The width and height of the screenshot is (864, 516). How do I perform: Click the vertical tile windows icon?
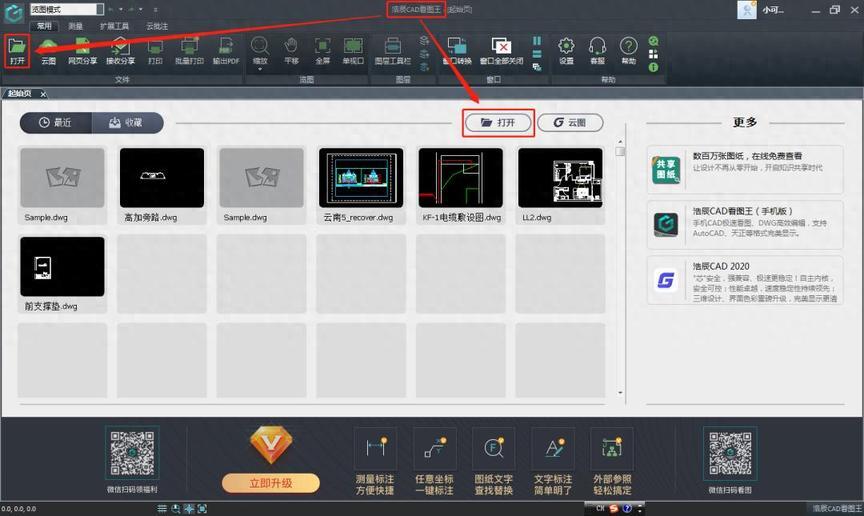tap(537, 41)
